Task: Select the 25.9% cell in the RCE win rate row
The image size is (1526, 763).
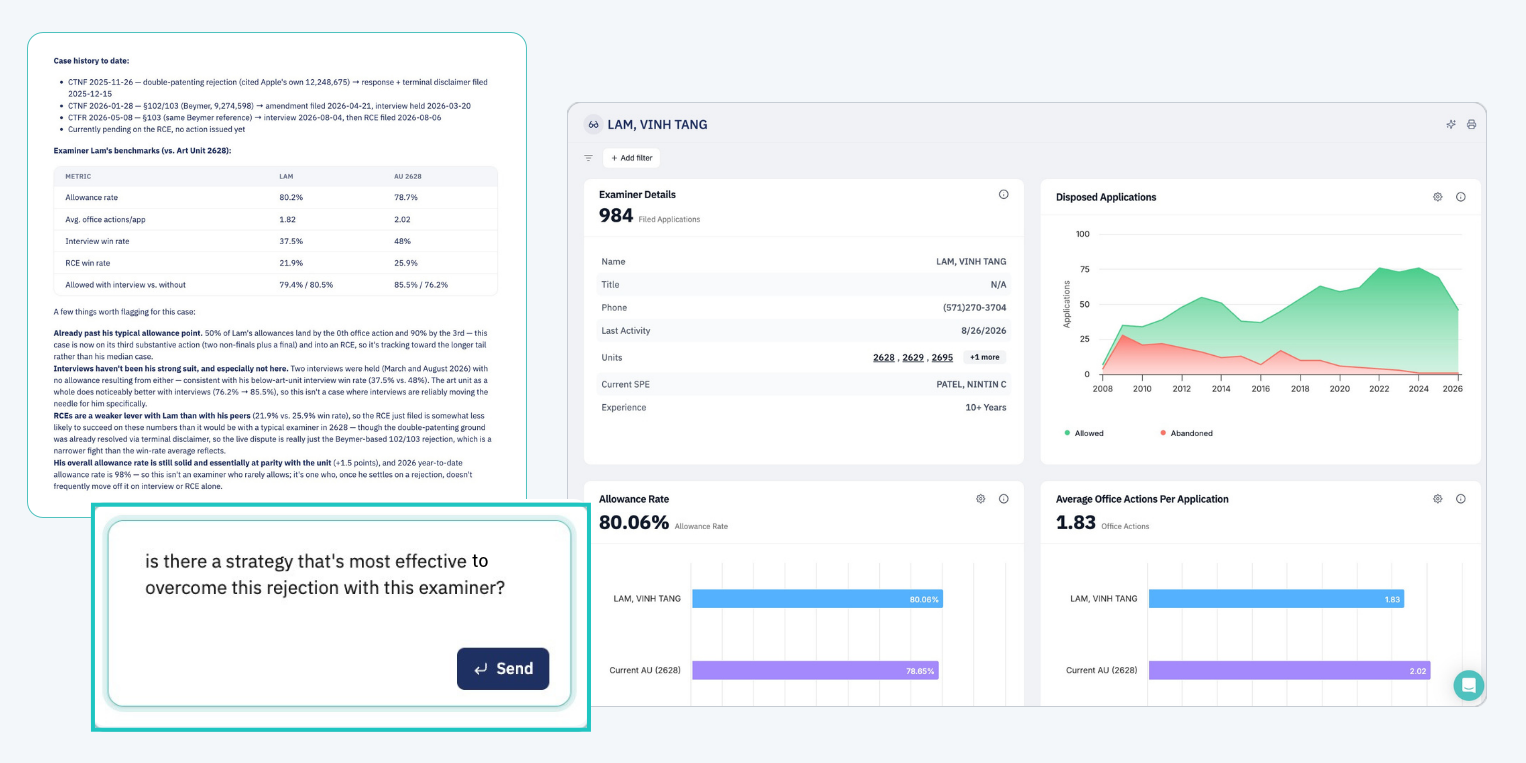Action: (x=406, y=263)
